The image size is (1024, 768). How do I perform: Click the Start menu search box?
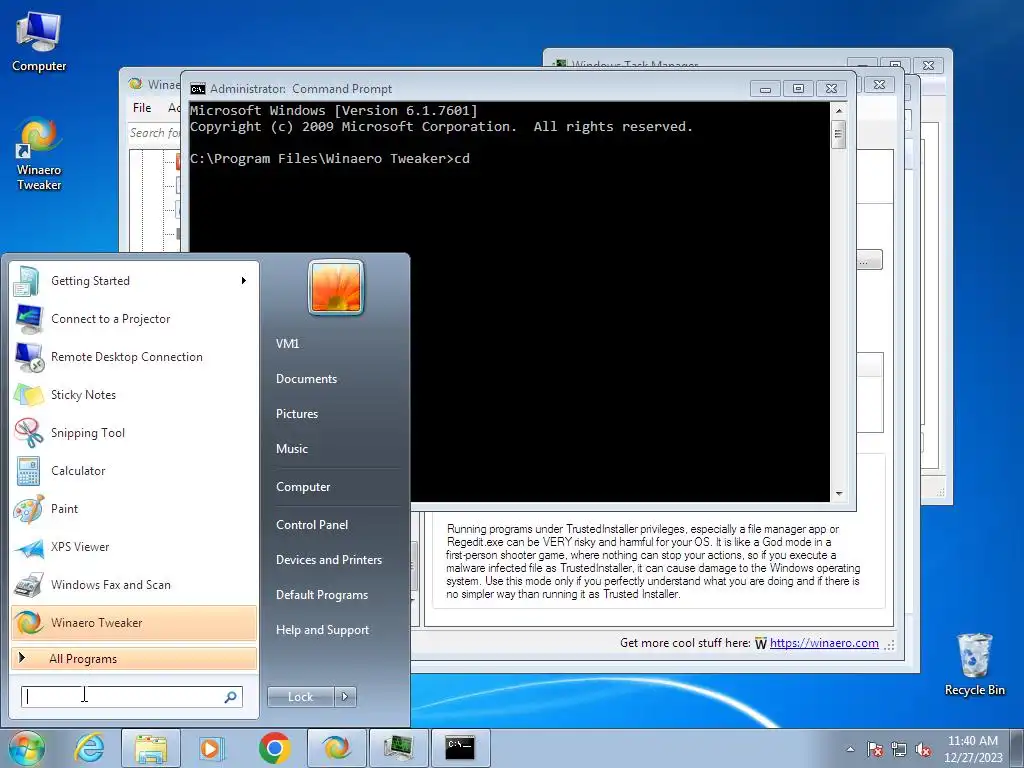pyautogui.click(x=131, y=697)
